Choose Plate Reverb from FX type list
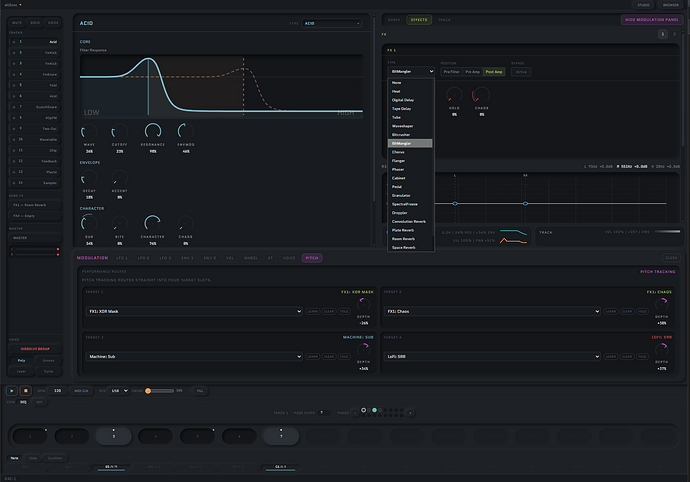 410,230
